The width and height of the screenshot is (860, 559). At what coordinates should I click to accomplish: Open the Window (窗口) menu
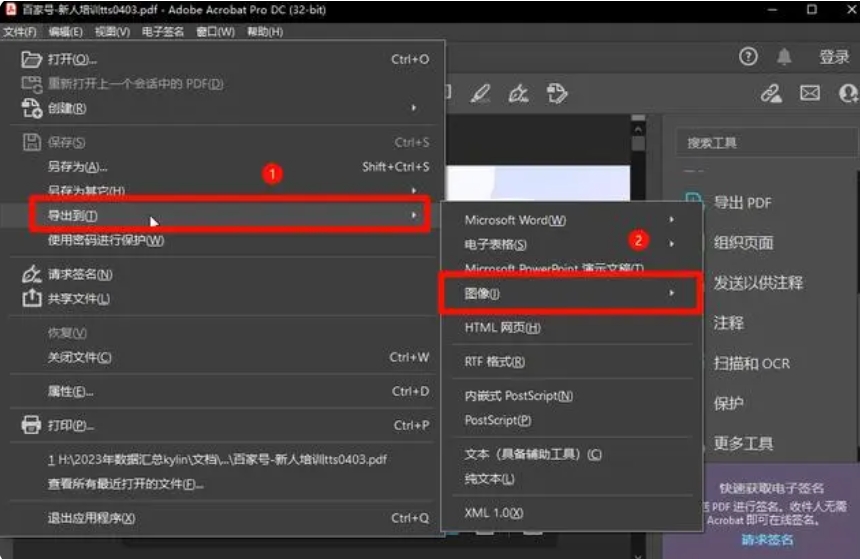216,32
